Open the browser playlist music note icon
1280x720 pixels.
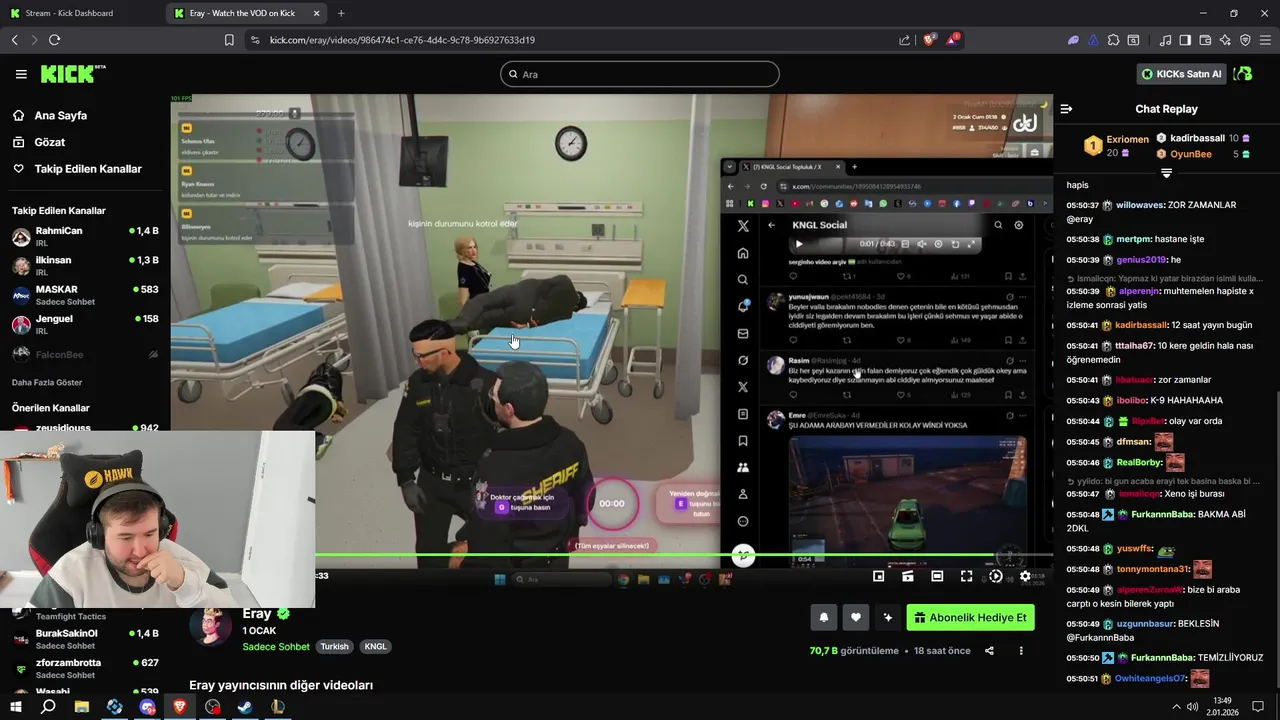point(1165,40)
